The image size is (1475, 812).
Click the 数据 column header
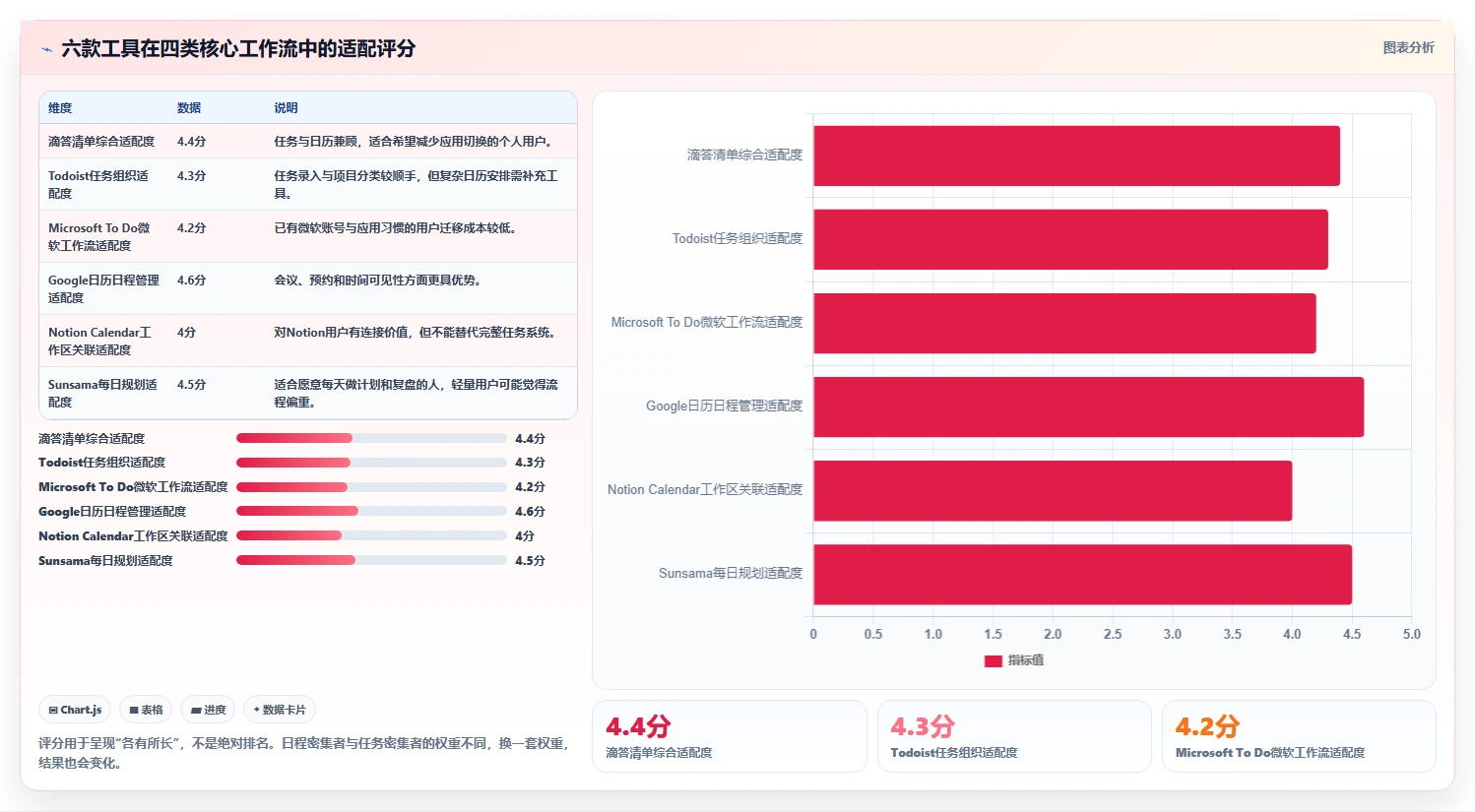189,108
